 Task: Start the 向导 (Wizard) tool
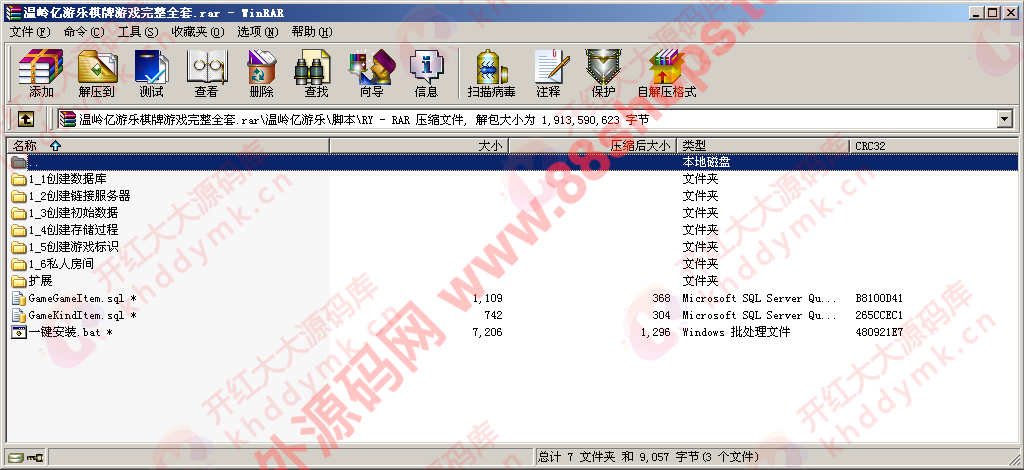[x=371, y=74]
